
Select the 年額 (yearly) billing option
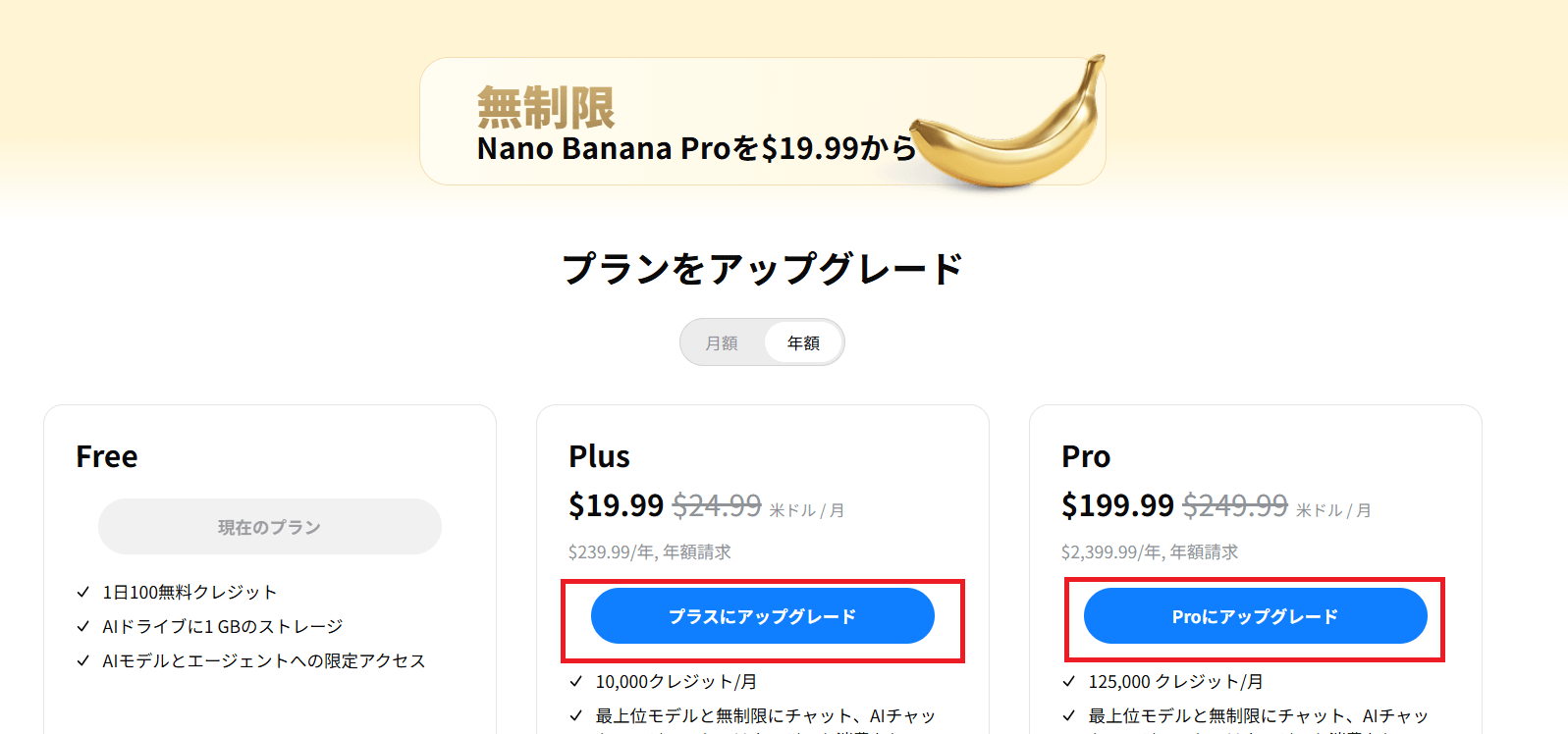click(x=803, y=342)
